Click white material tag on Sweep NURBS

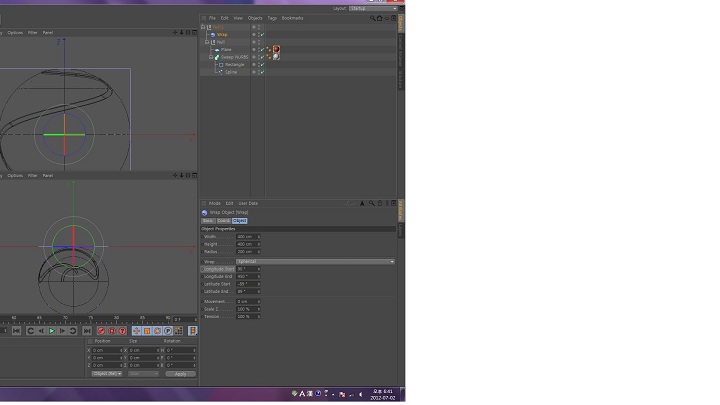(276, 57)
